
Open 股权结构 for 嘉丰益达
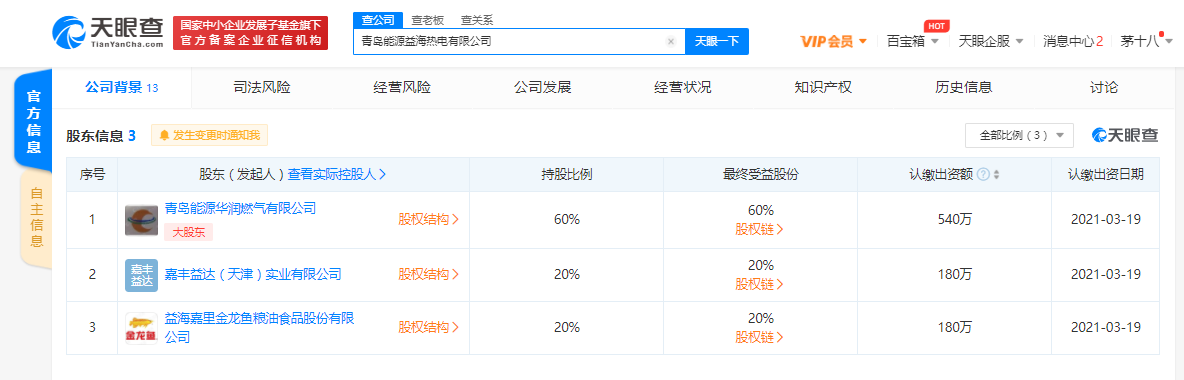(x=428, y=274)
